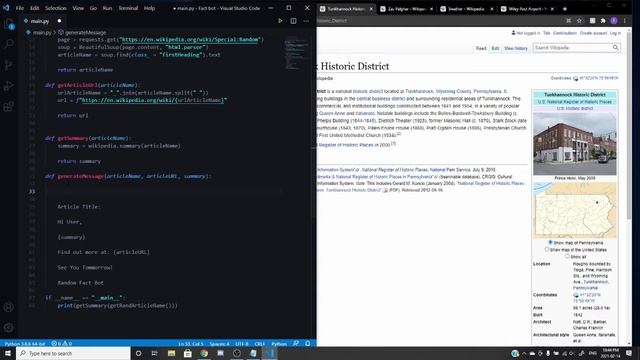The image size is (640, 360).
Task: Open Chrome three-dot menu
Action: point(624,20)
